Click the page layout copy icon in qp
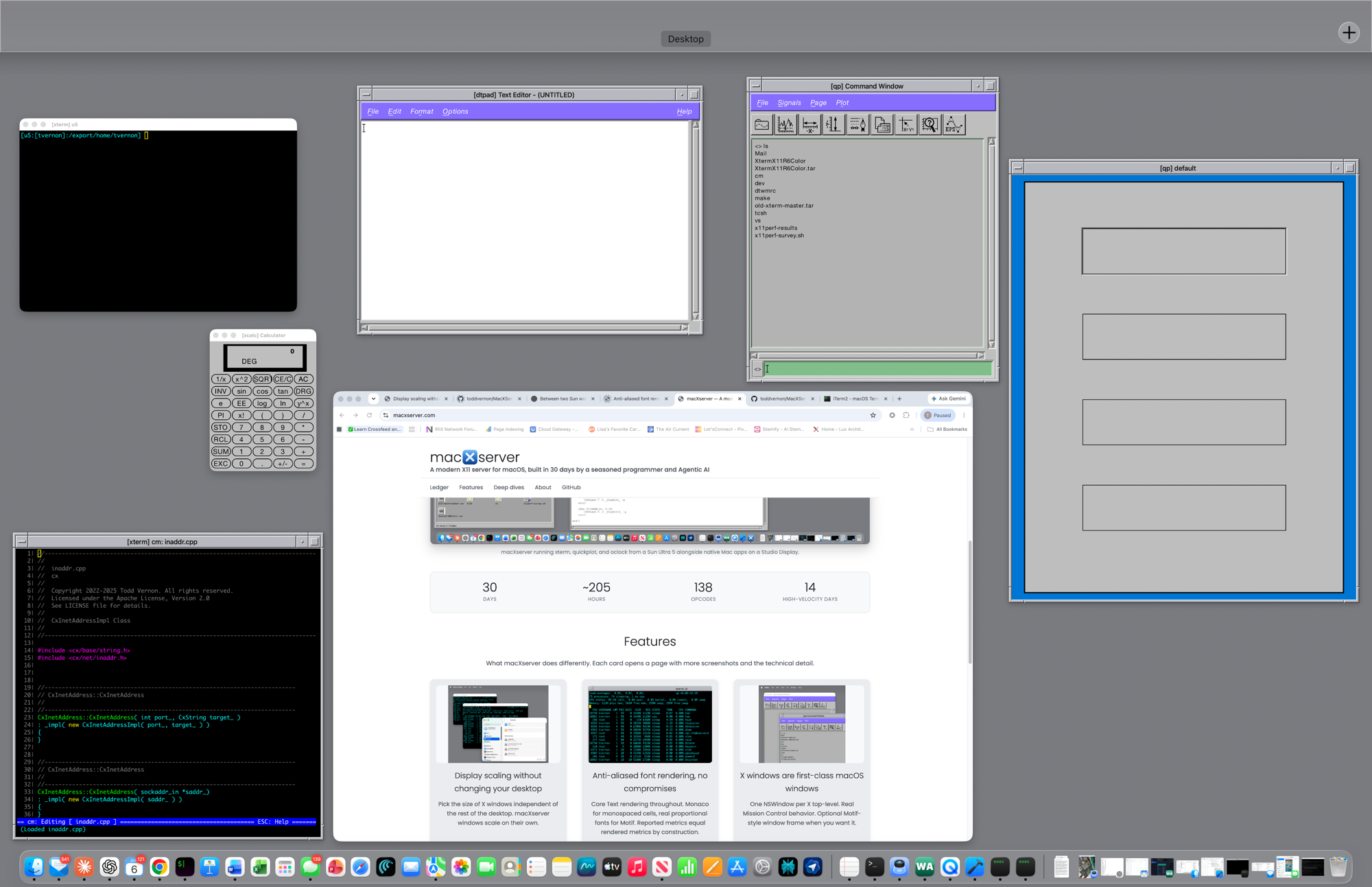Screen dimensions: 1372x887 tap(882, 125)
